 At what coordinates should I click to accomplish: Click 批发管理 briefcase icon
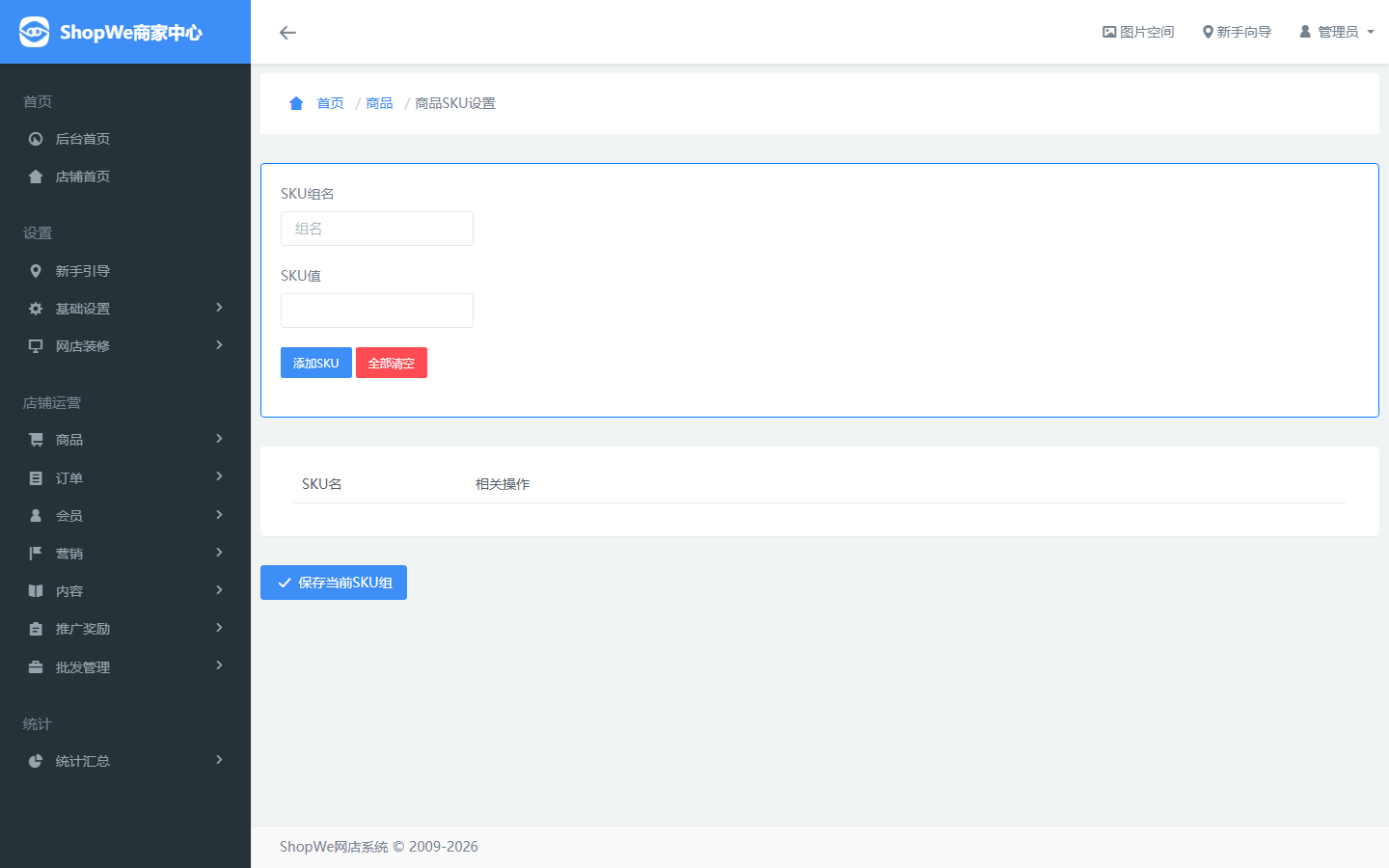(36, 667)
